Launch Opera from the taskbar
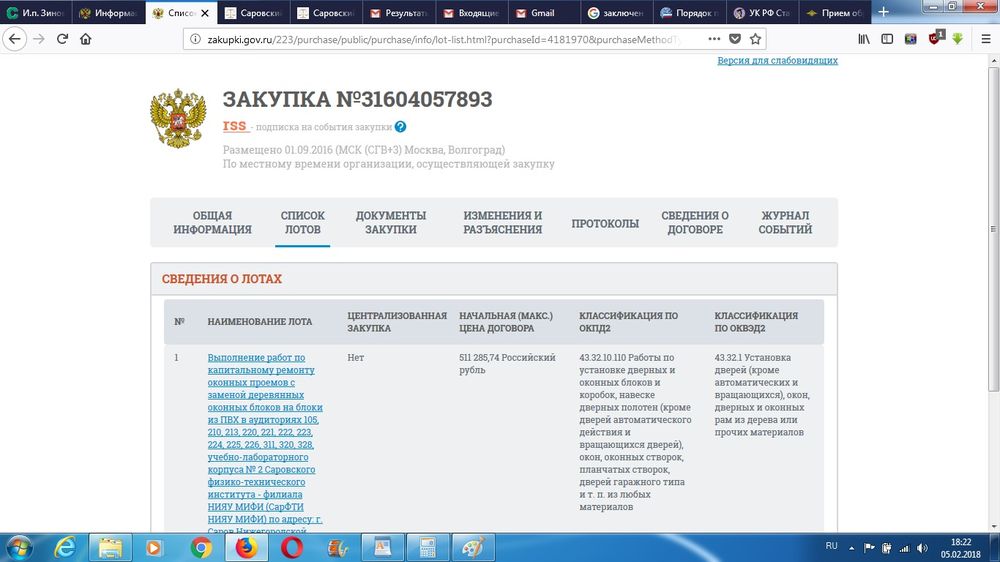This screenshot has width=1000, height=562. click(293, 547)
